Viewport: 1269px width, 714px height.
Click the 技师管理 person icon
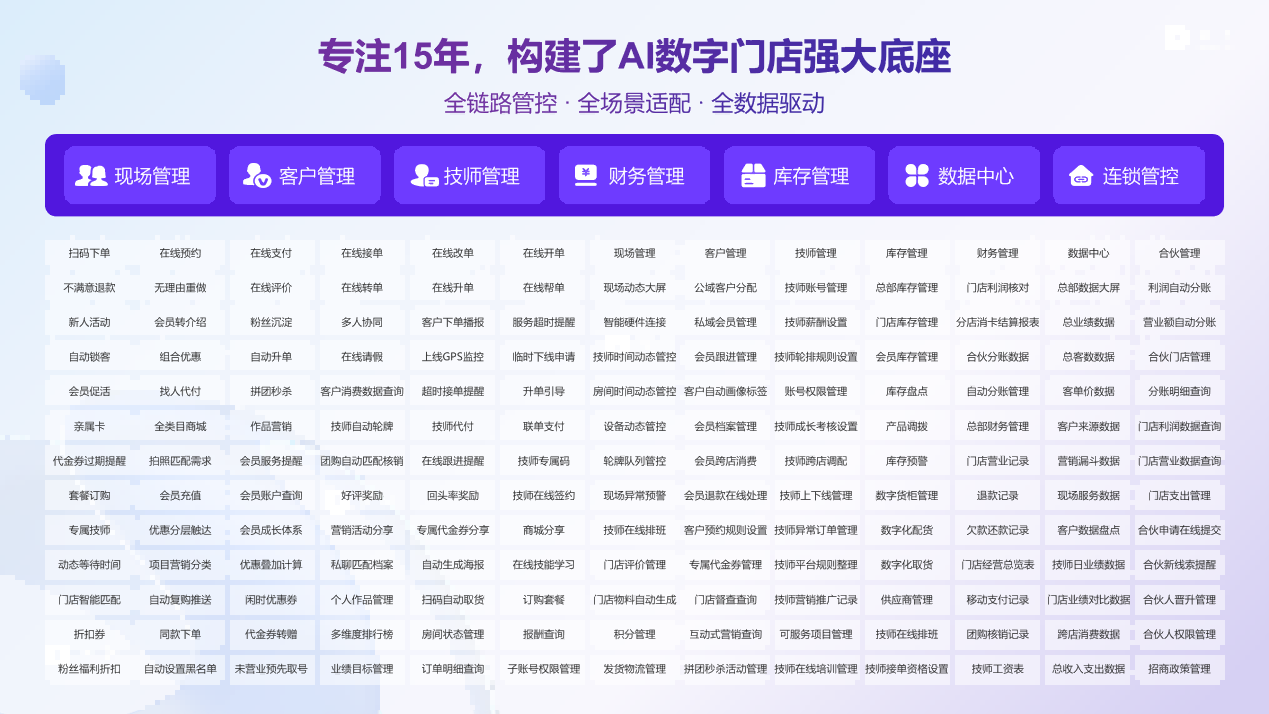tap(422, 176)
